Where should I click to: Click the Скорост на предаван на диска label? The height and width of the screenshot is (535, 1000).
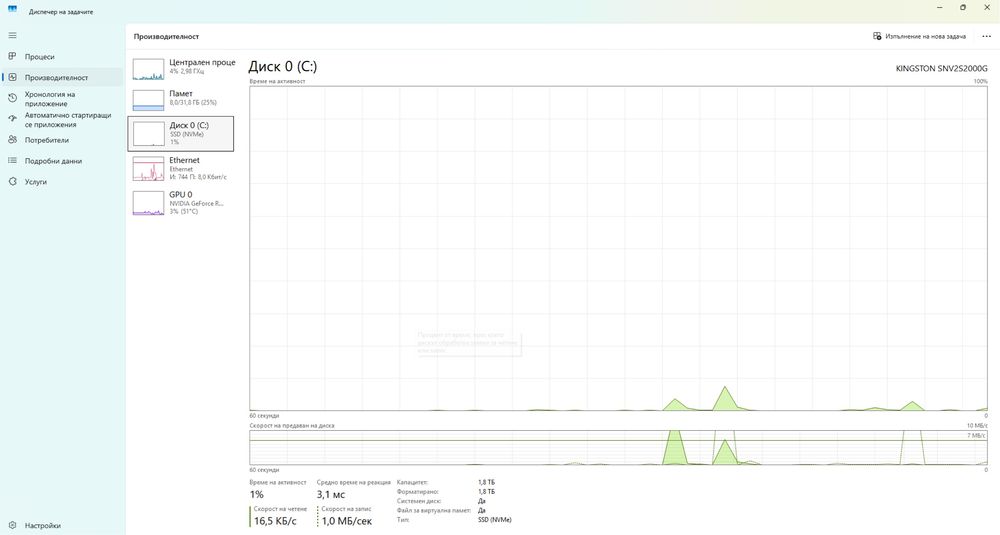pyautogui.click(x=291, y=425)
